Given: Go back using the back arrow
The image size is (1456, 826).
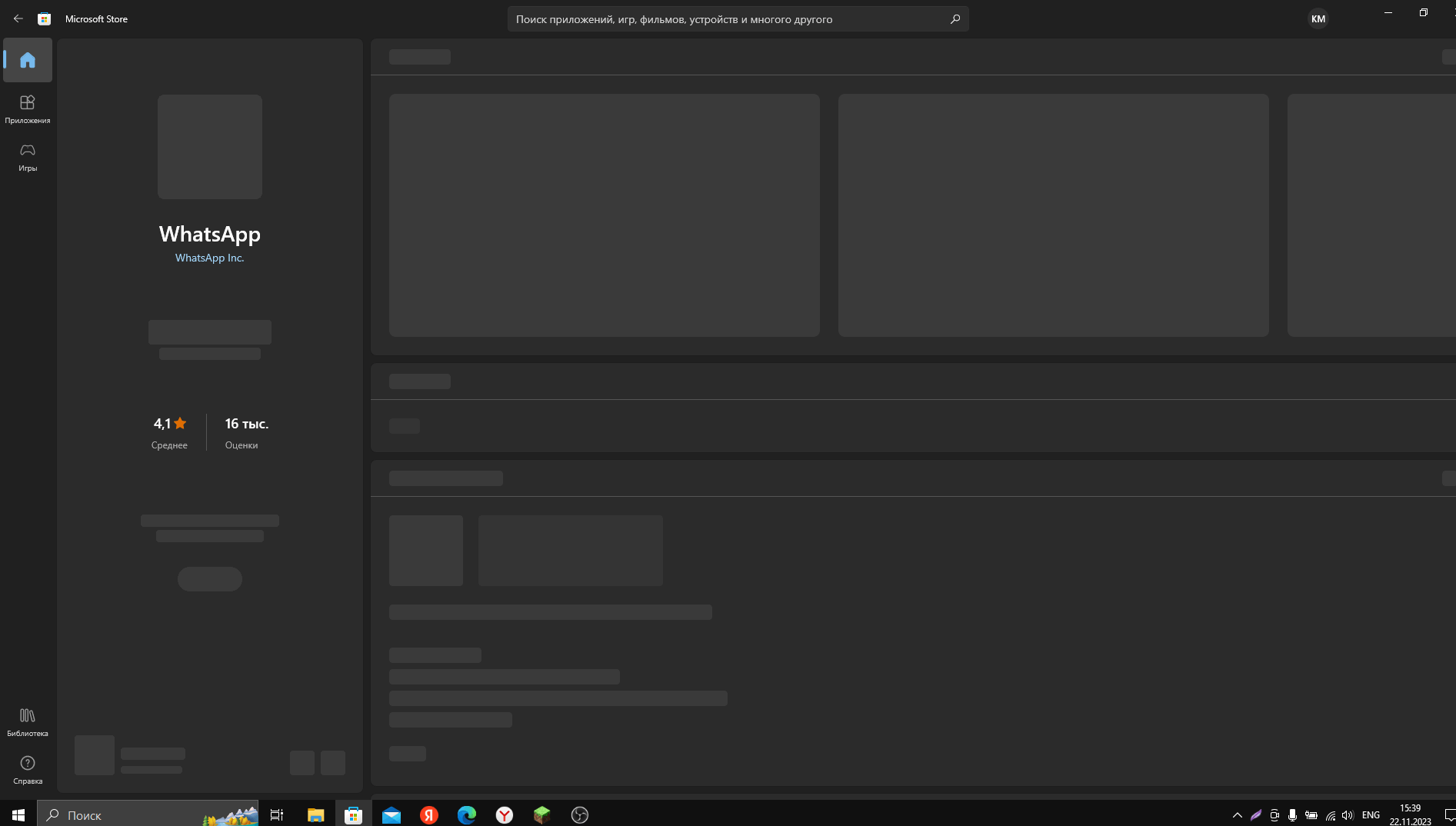Looking at the screenshot, I should tap(18, 18).
